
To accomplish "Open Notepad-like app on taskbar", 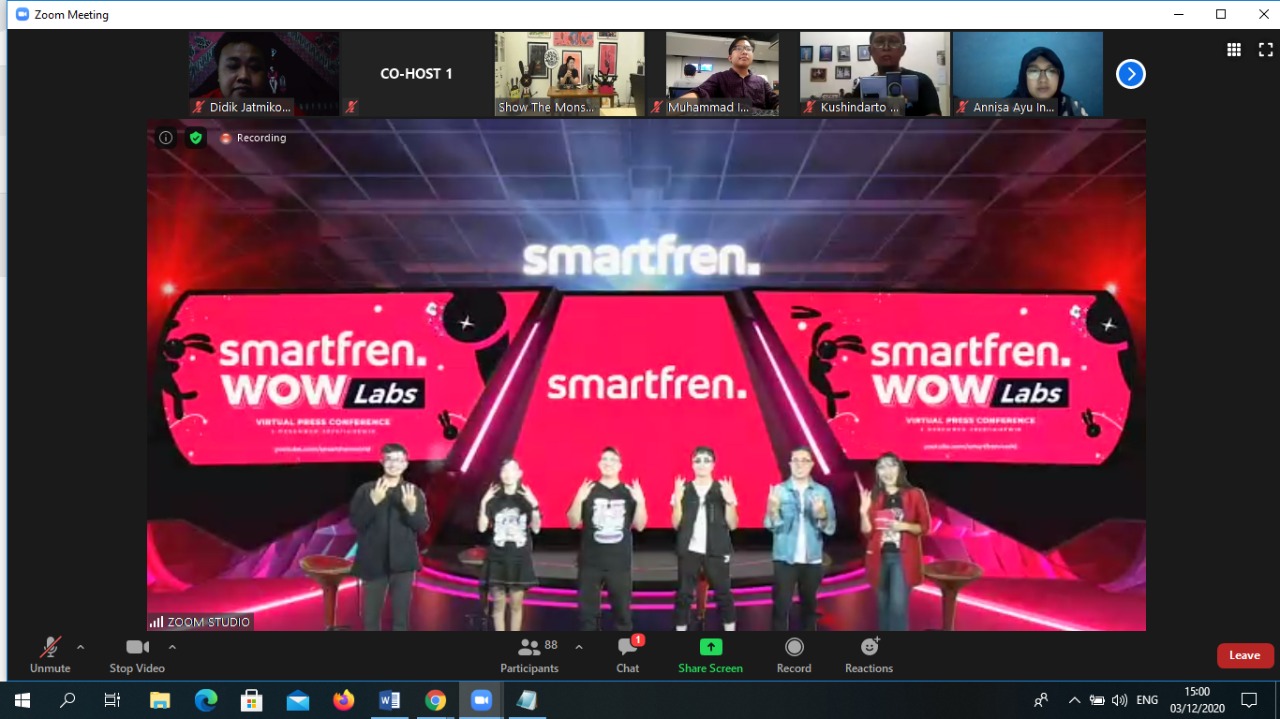I will pos(527,700).
